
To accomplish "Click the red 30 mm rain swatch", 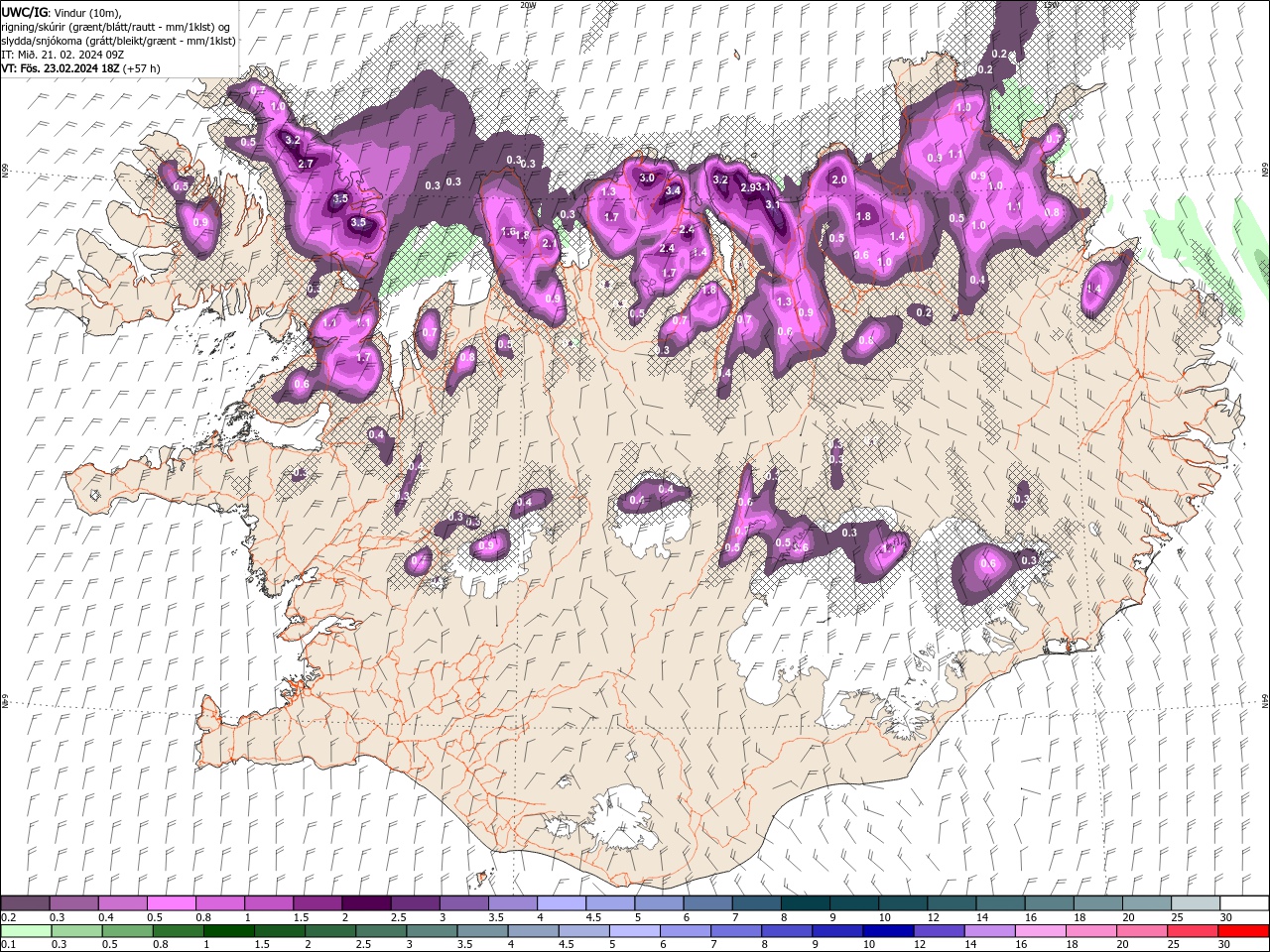I will click(1242, 931).
